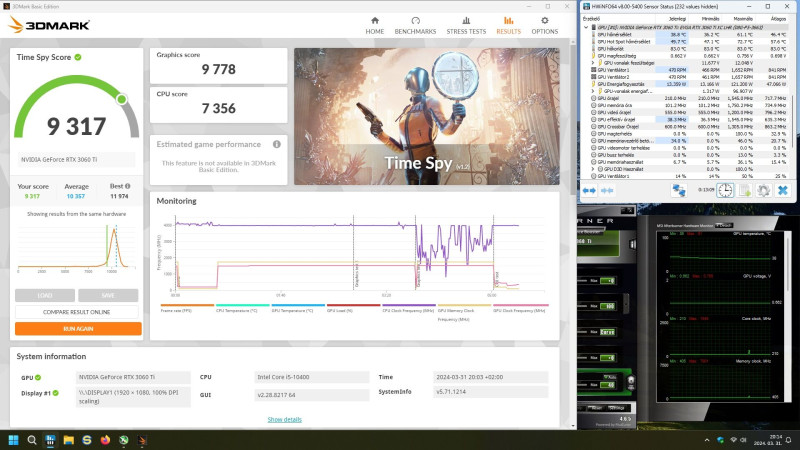Click the score distribution chart
This screenshot has width=800, height=450.
77,246
